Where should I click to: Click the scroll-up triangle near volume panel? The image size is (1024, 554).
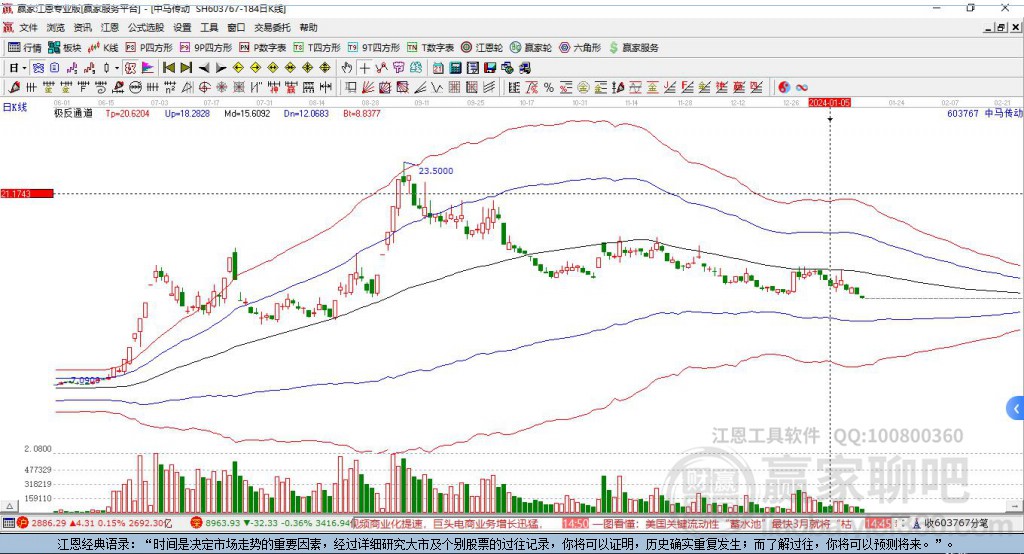[x=9, y=506]
